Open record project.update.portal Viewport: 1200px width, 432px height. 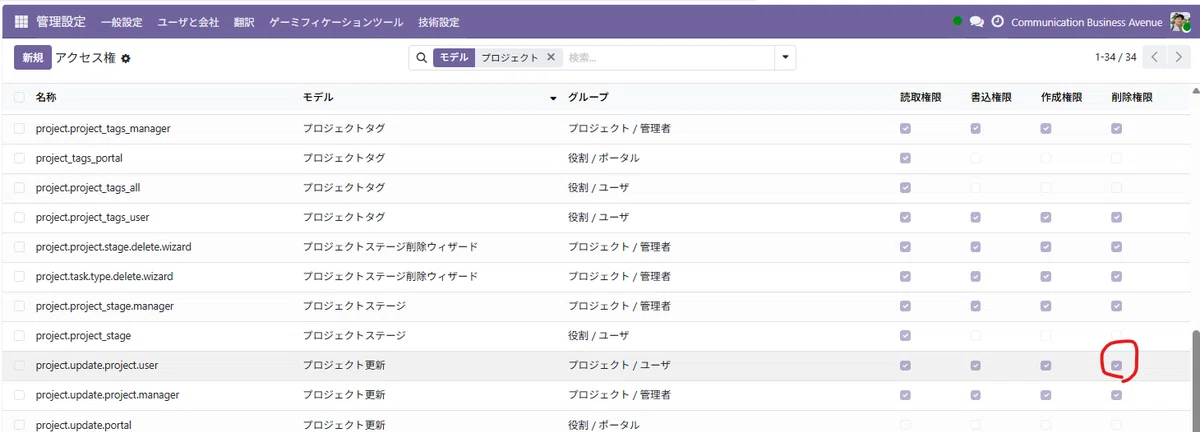tap(83, 424)
